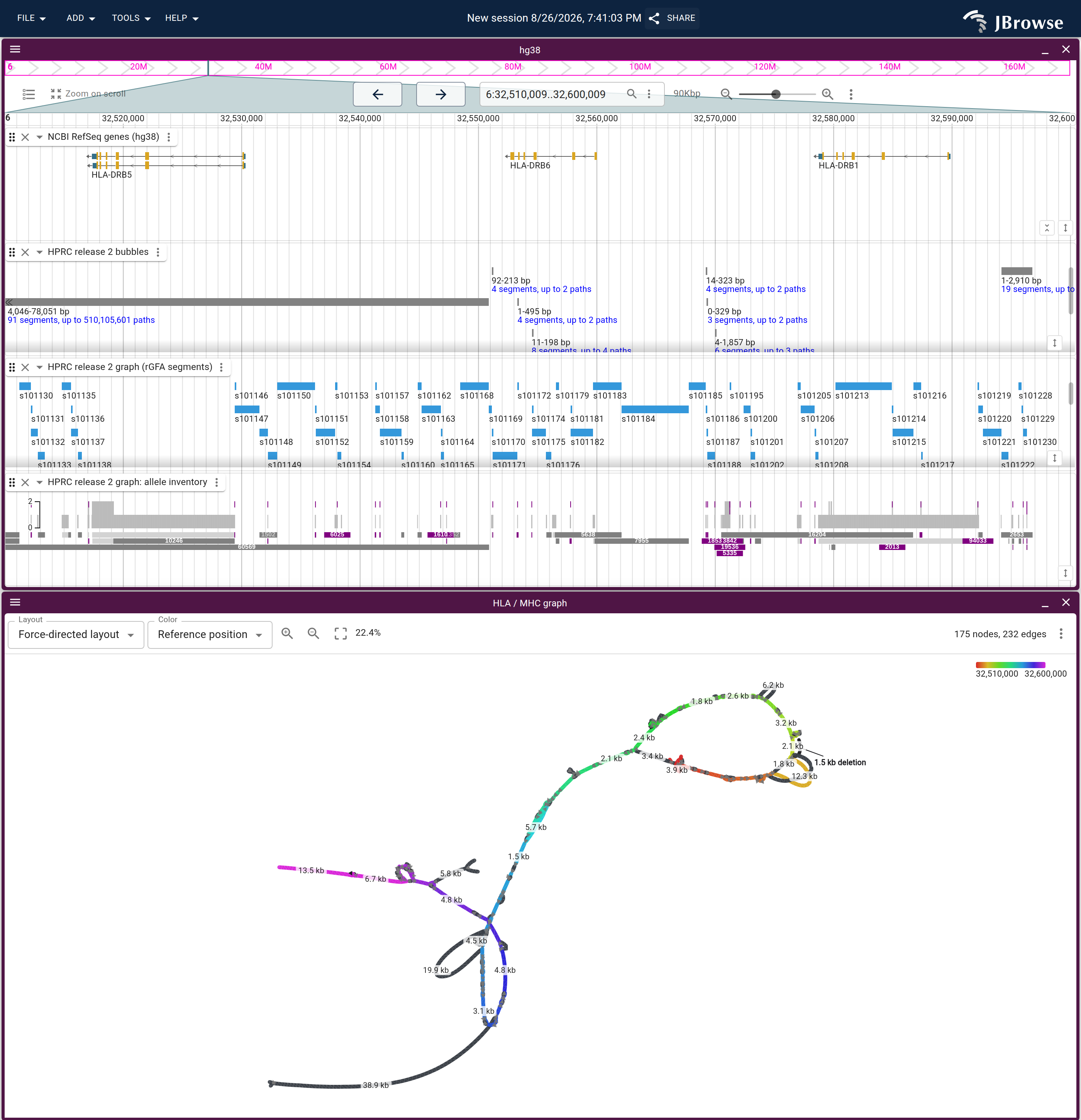The width and height of the screenshot is (1081, 1120).
Task: Click the allele inventory track height button
Action: click(1065, 573)
